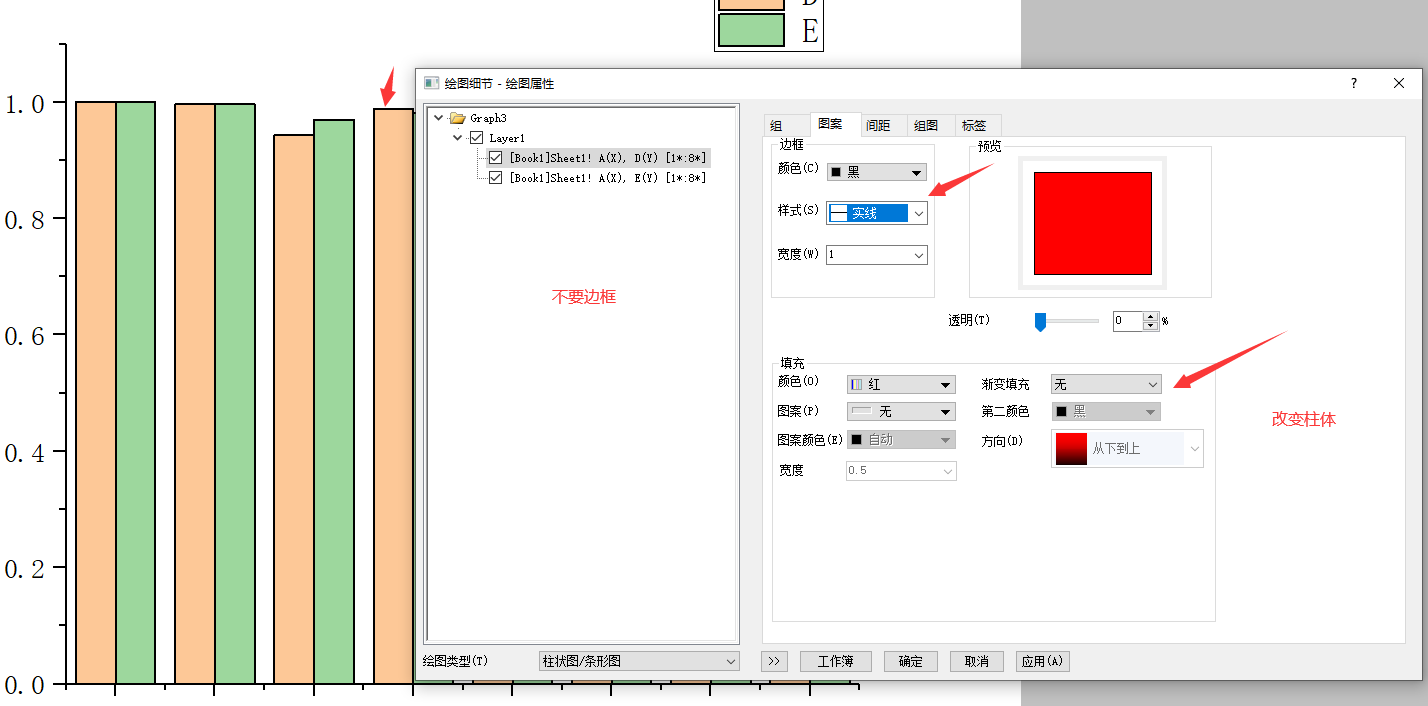The image size is (1428, 706).
Task: Disable the [Book1]Sheet1! A(X), E(Y) dataset
Action: [x=494, y=177]
